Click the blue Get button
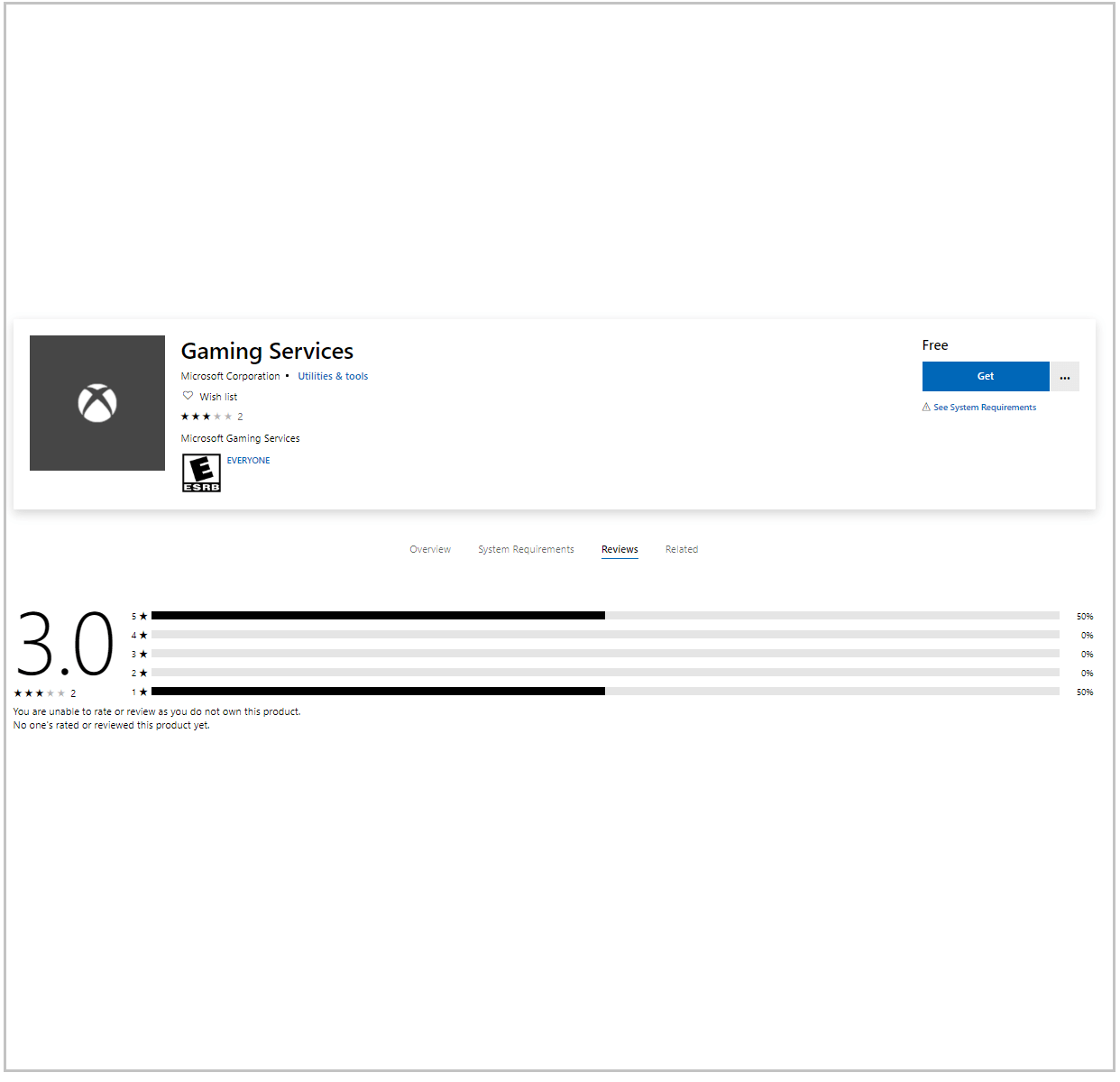The image size is (1120, 1082). point(986,377)
